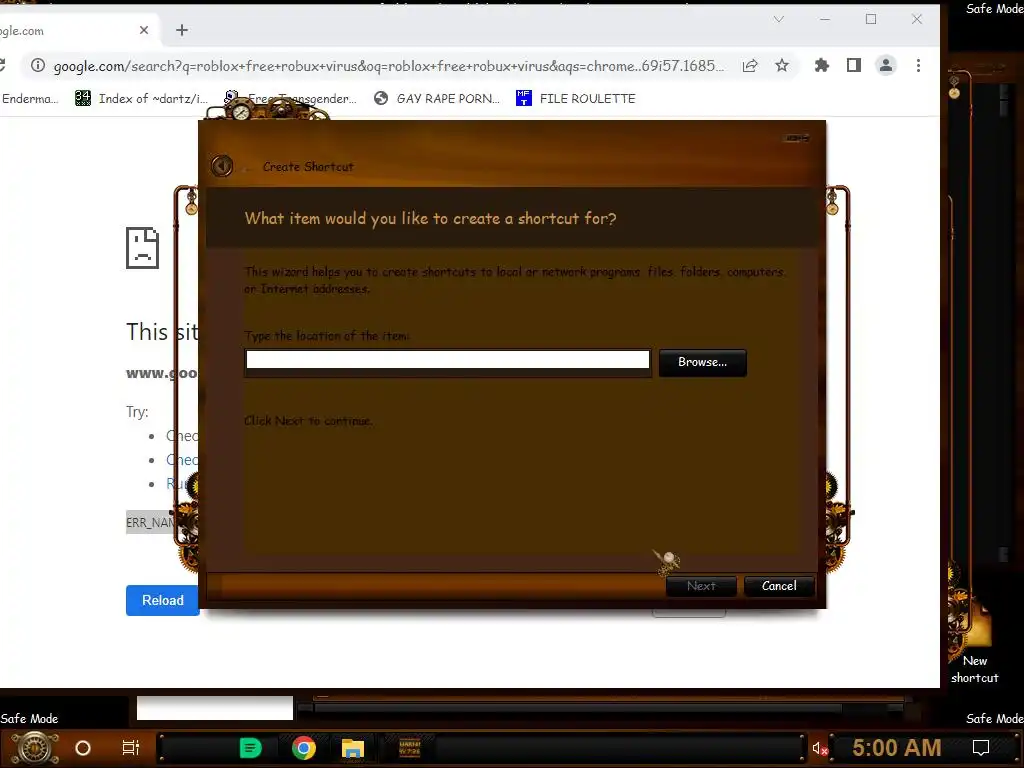Image resolution: width=1024 pixels, height=768 pixels.
Task: Click the muted volume tray icon
Action: (820, 748)
